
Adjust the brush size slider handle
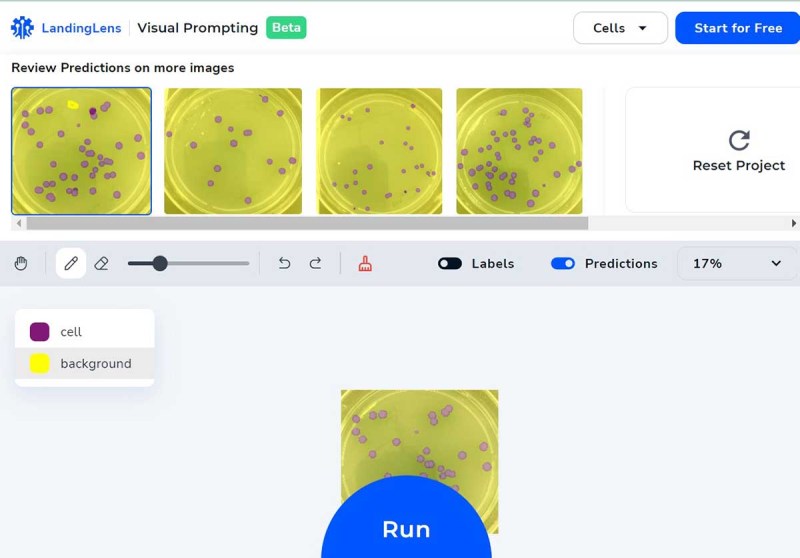(160, 264)
